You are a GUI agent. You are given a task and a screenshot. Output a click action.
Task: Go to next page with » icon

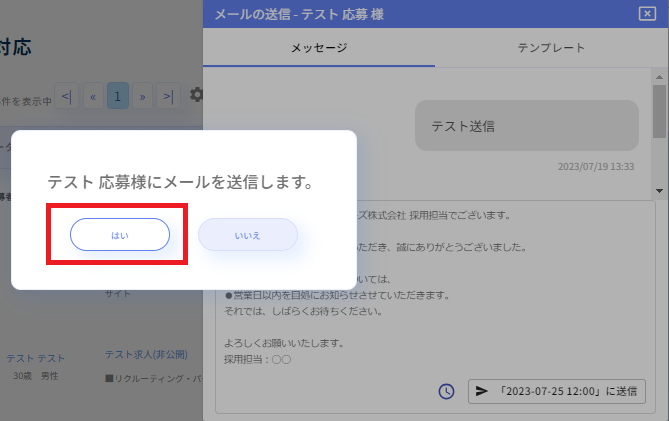tap(143, 96)
